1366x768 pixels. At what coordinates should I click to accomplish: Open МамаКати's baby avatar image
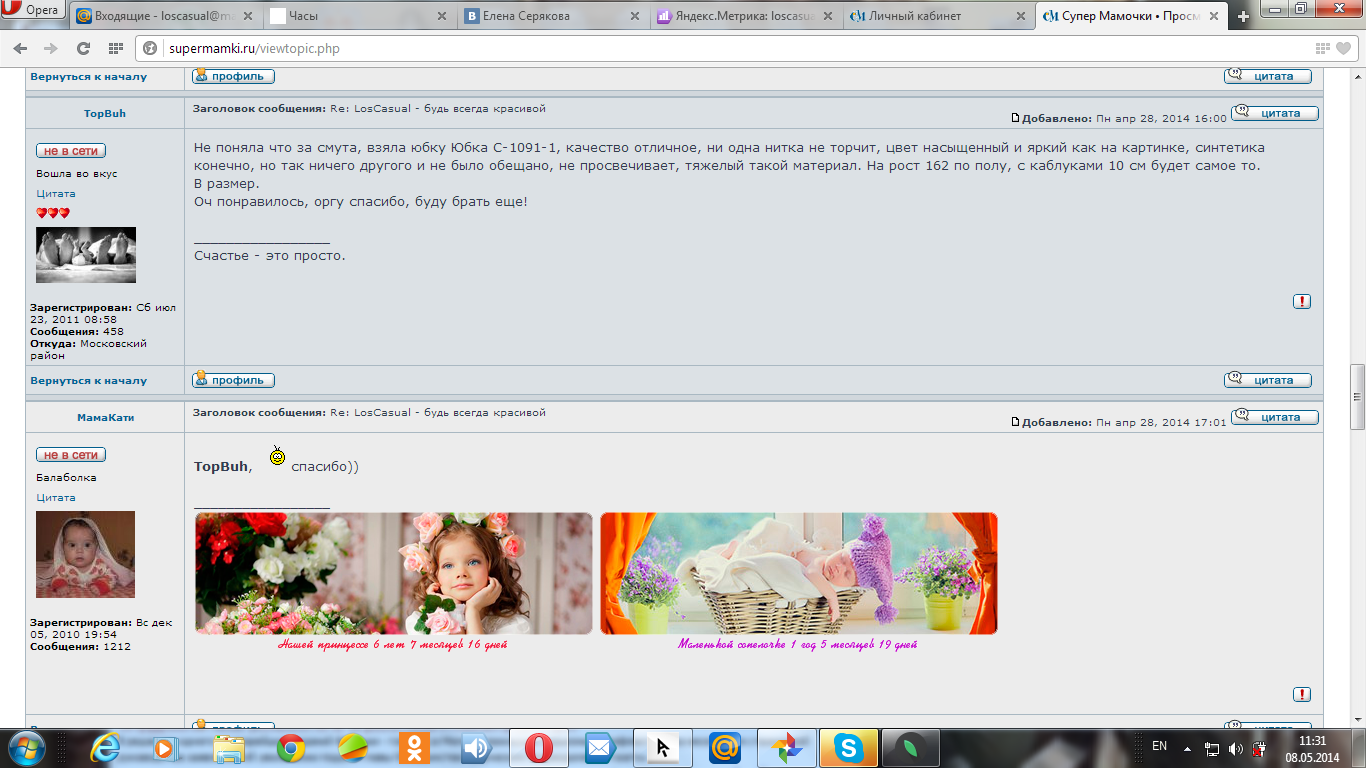coord(86,554)
